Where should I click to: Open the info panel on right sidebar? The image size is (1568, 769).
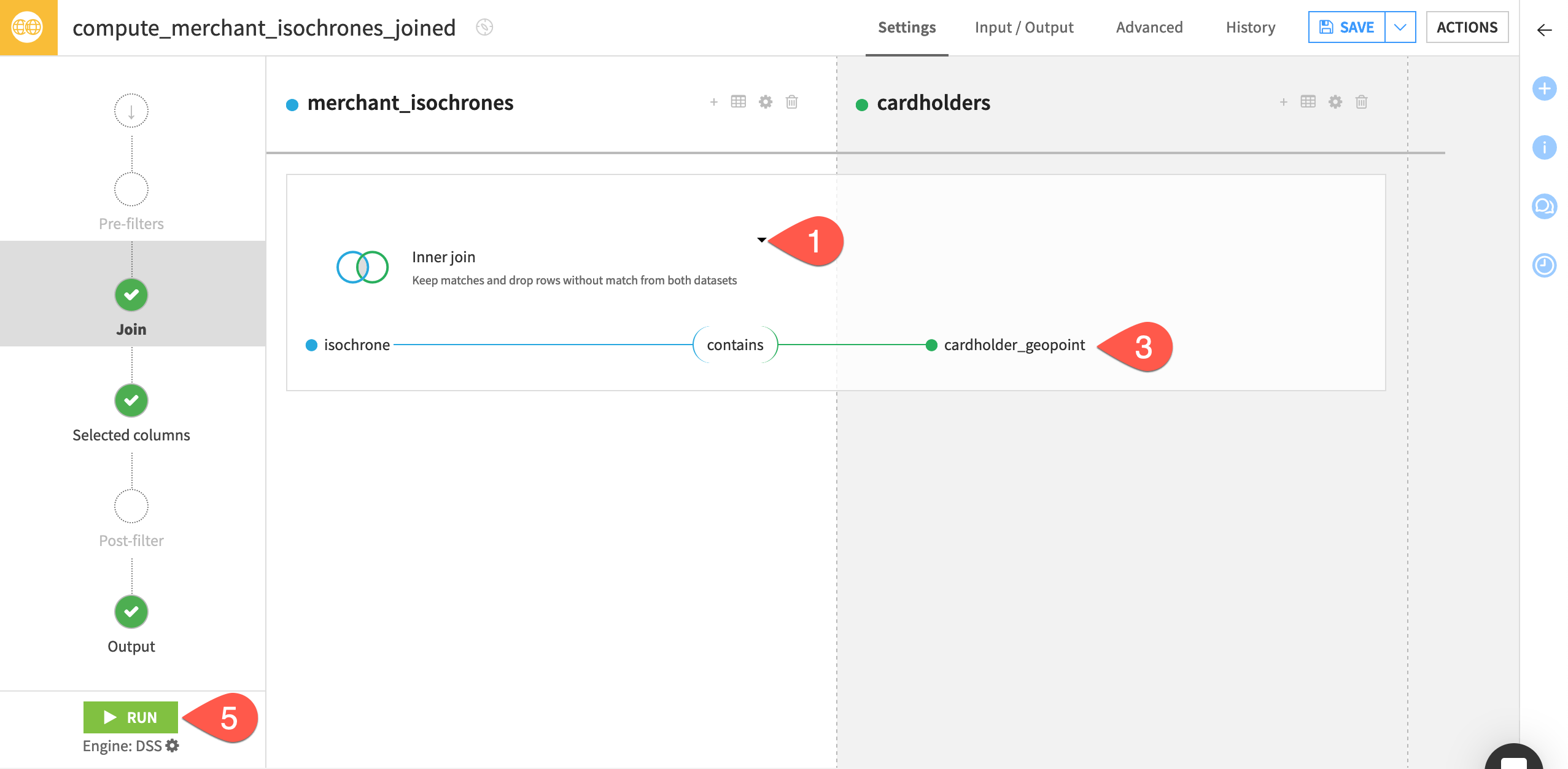1545,147
